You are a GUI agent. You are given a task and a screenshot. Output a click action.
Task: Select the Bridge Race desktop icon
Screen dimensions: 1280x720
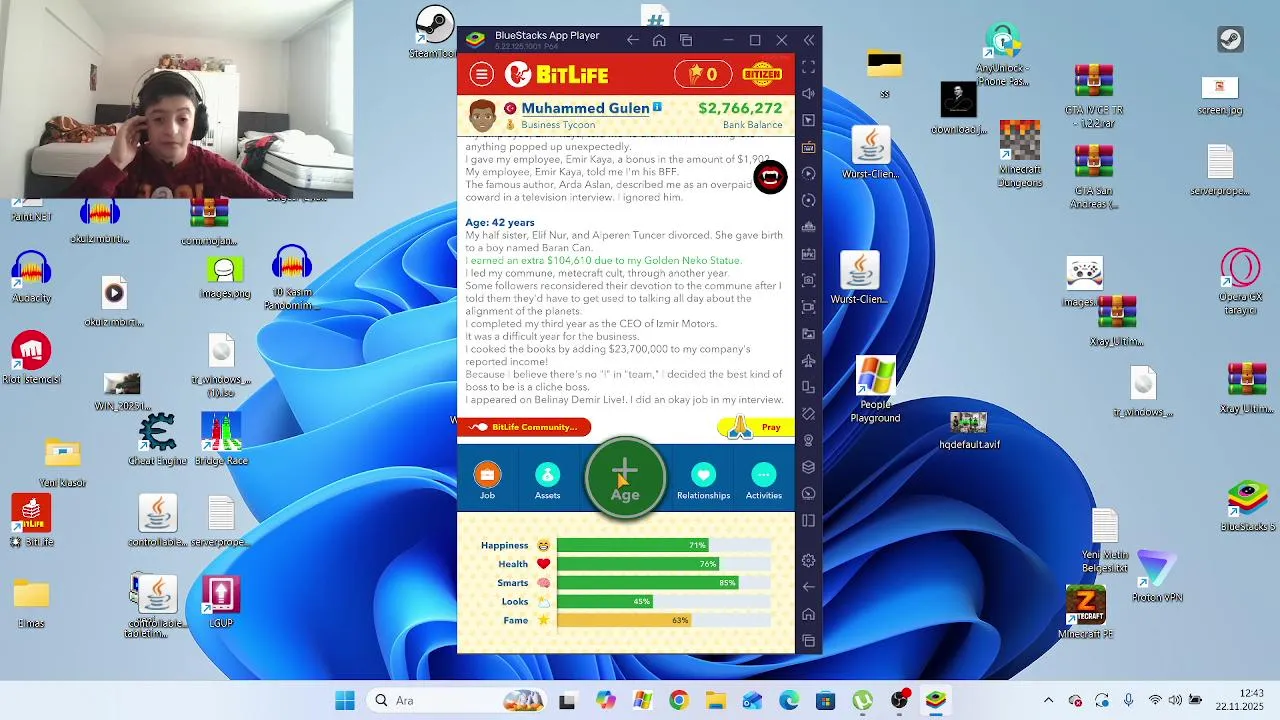tap(221, 440)
